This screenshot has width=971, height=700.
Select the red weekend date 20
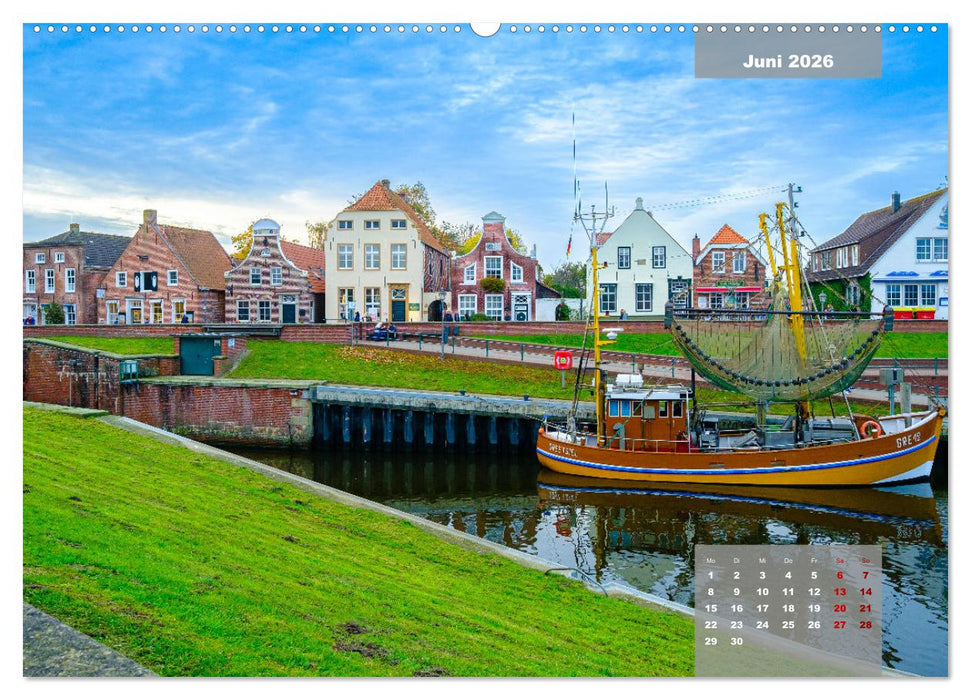pyautogui.click(x=840, y=608)
